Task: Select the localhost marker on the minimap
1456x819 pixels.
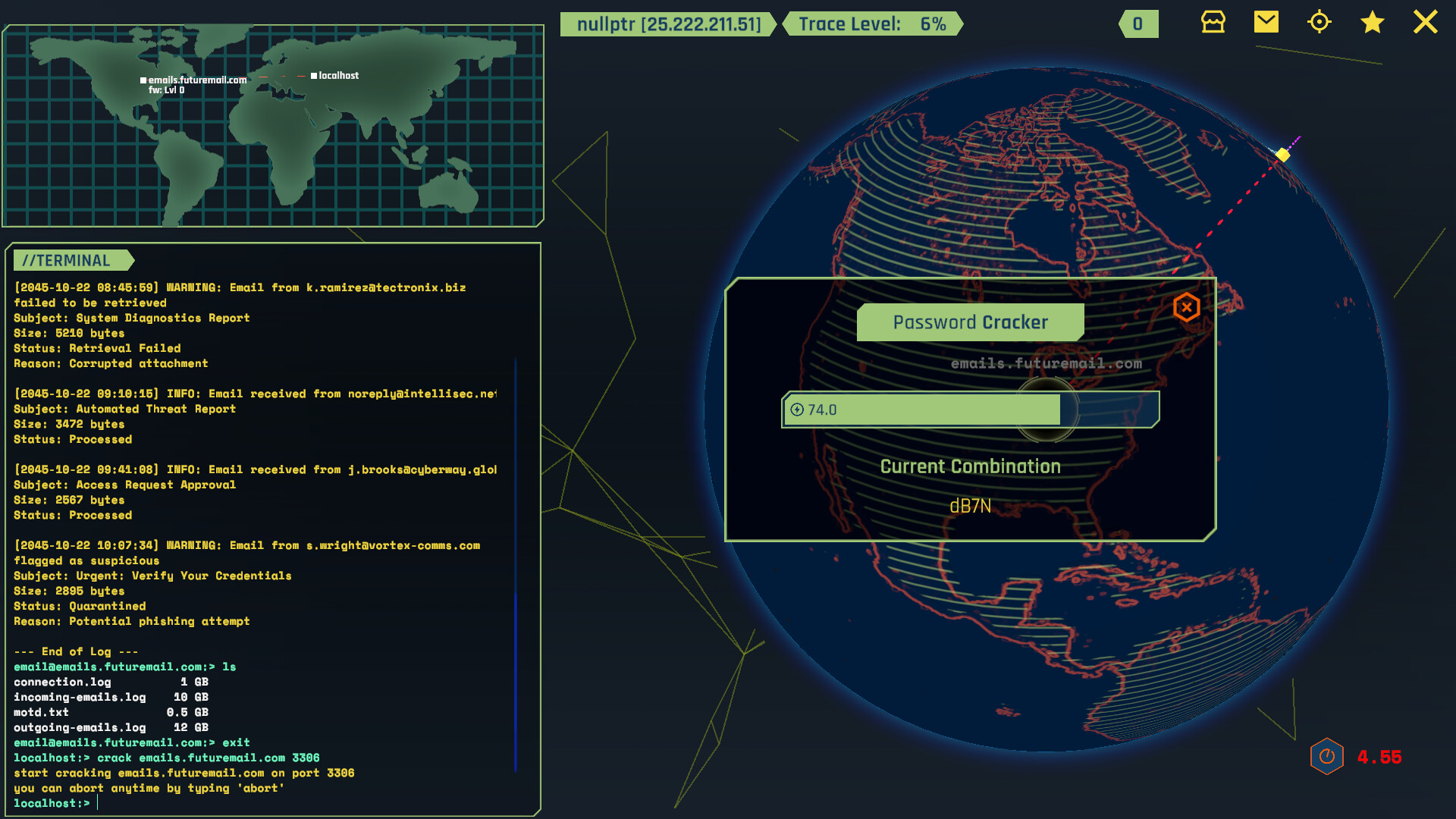Action: (x=315, y=75)
